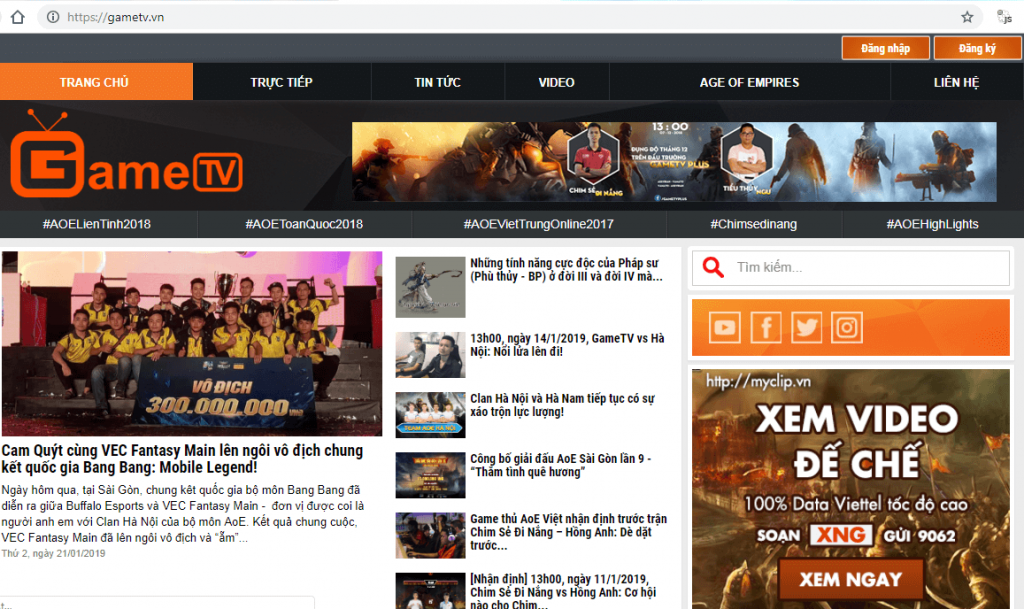Click featured article summary starting Ngày hôm qua
This screenshot has height=609, width=1024.
[182, 514]
